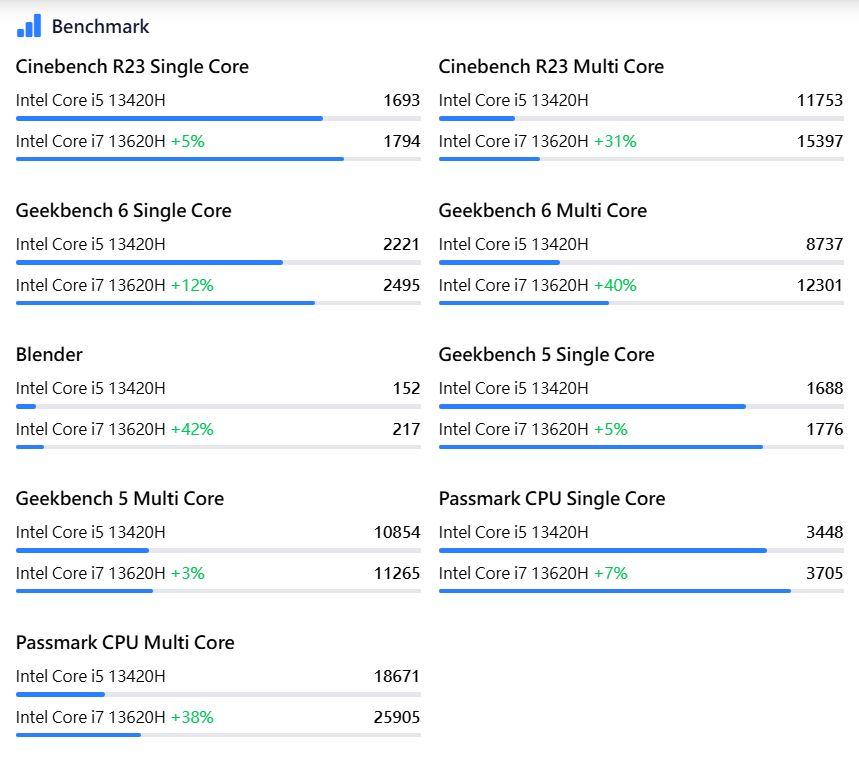This screenshot has height=760, width=859.
Task: Click the +40% label in Geekbench 6 Multi Core
Action: point(615,285)
